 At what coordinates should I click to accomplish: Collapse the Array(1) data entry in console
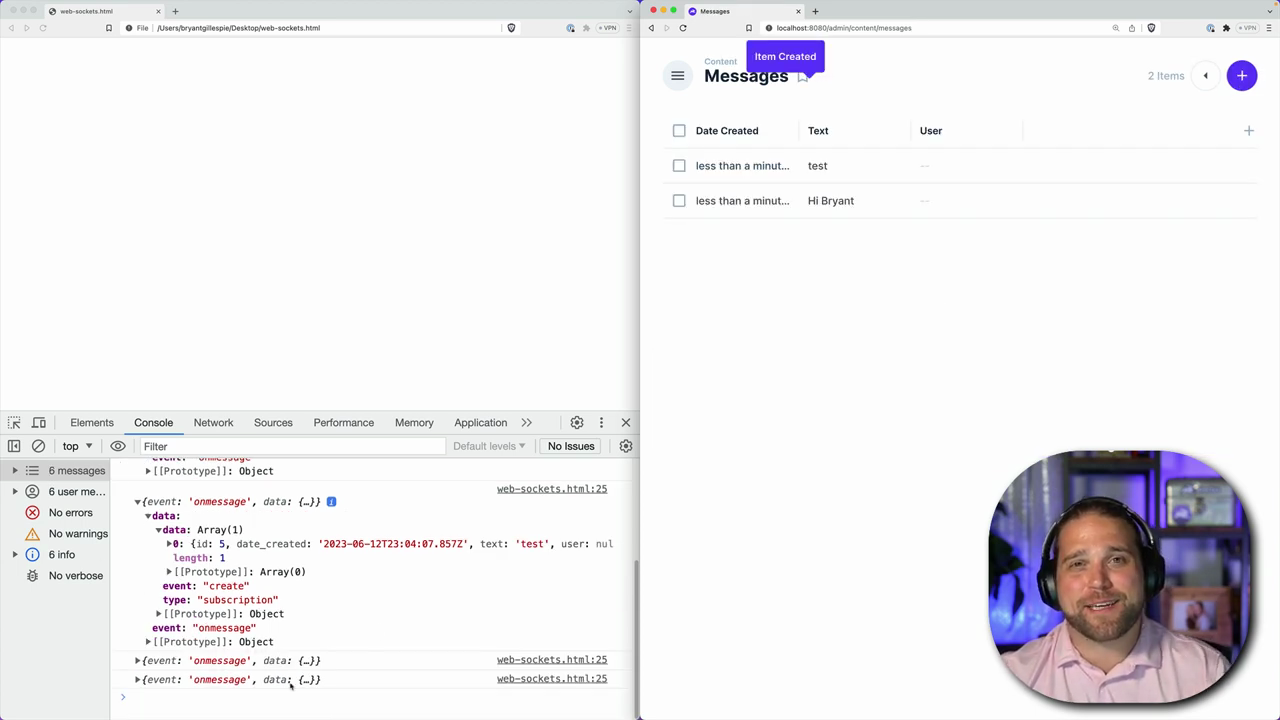point(157,529)
